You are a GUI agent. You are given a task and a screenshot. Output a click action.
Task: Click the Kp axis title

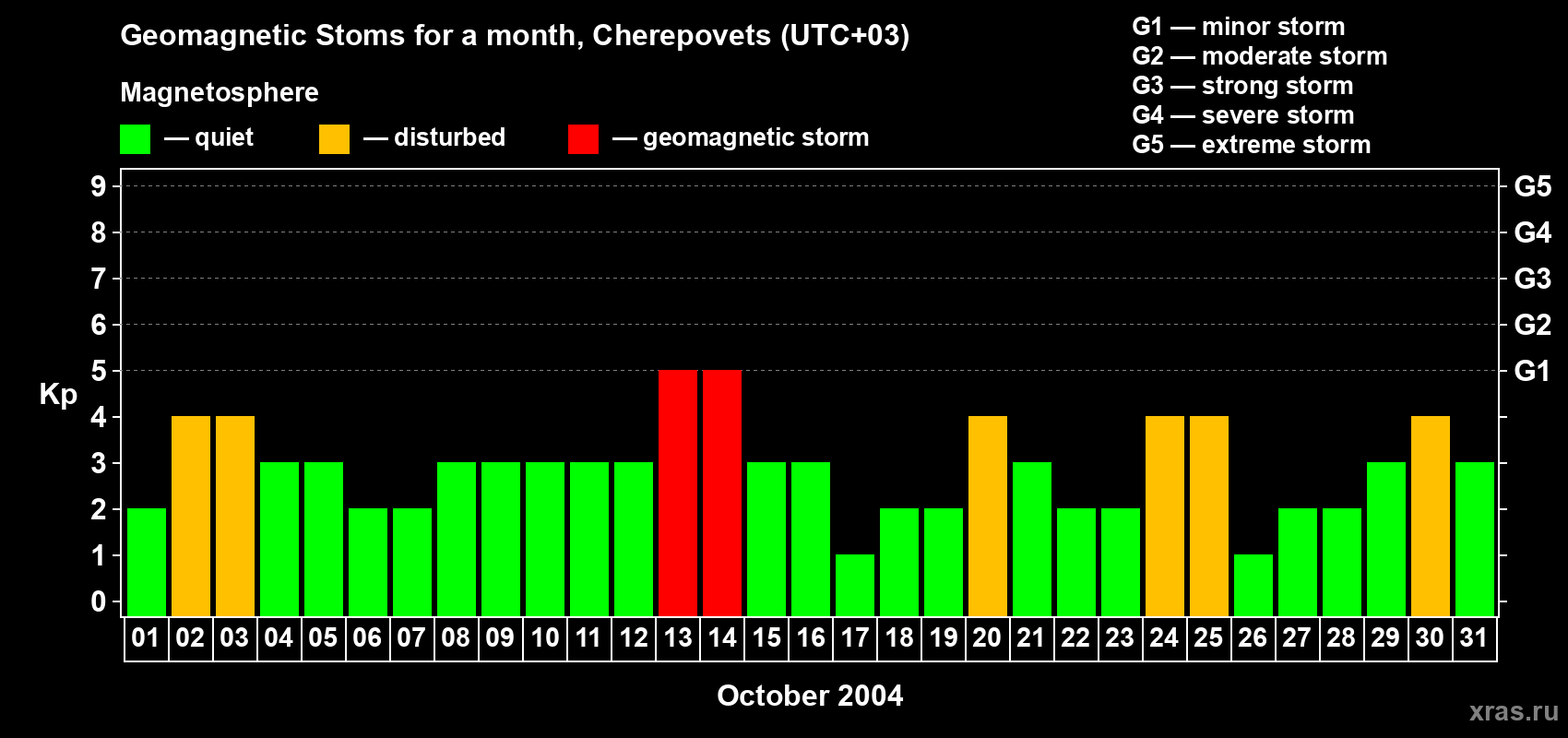click(58, 394)
